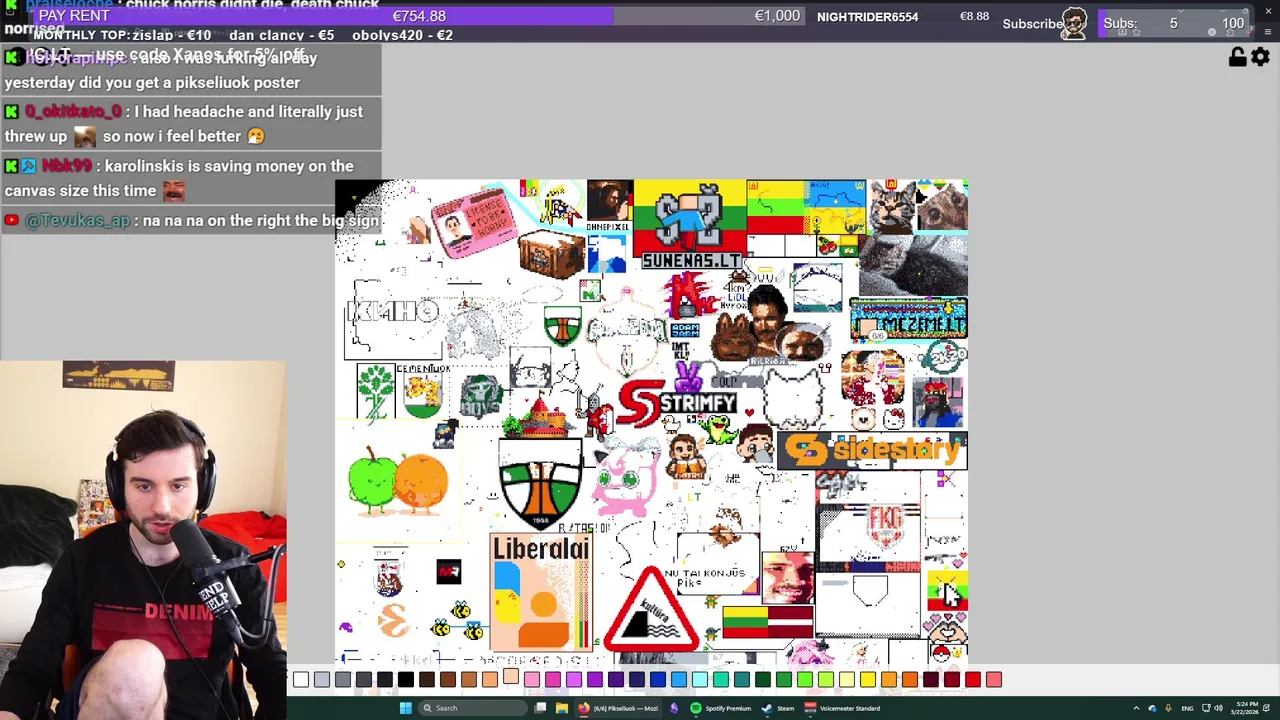Open network status tray icon
This screenshot has width=1280, height=720.
[x=1206, y=708]
